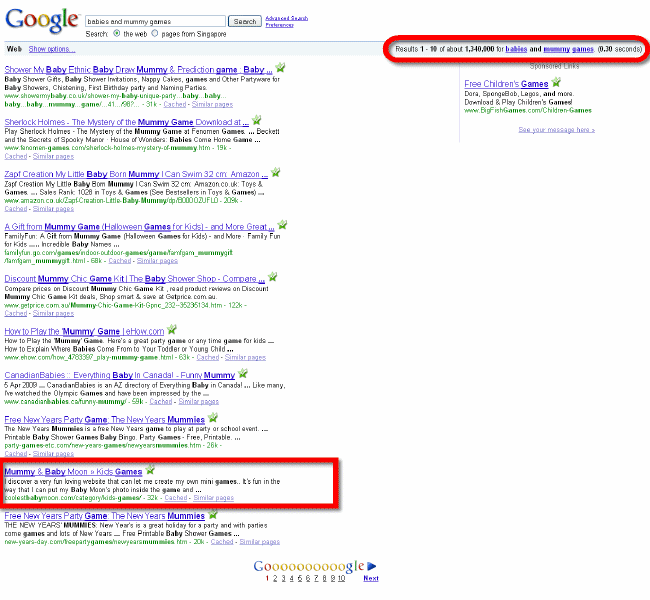Open Cached link for familyfun Mummy Game result
This screenshot has height=600, width=650.
tap(120, 261)
